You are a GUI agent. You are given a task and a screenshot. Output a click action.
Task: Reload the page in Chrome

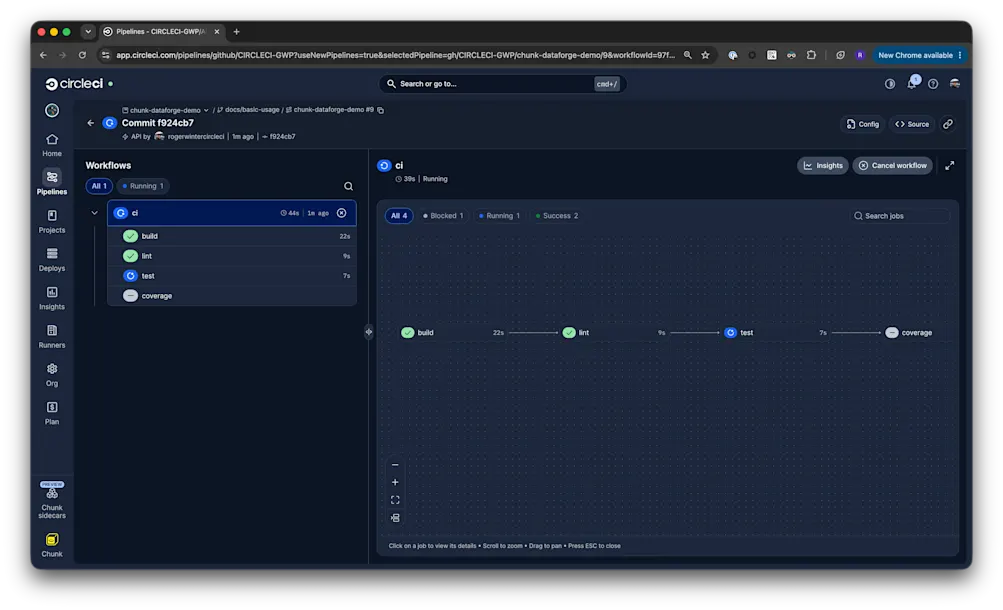click(83, 56)
